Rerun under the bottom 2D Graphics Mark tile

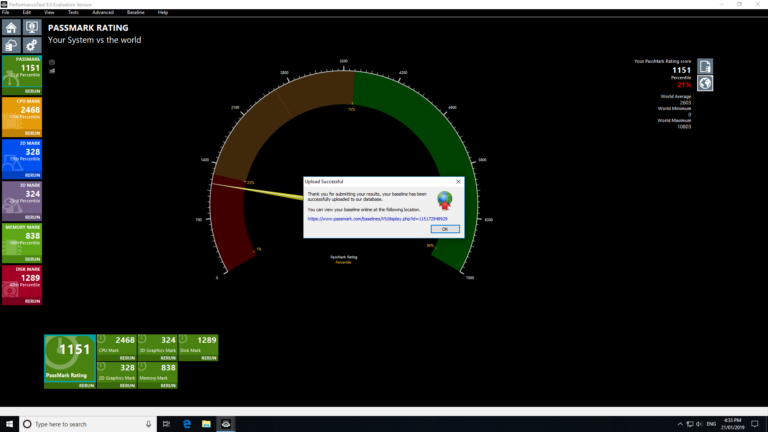click(x=127, y=386)
